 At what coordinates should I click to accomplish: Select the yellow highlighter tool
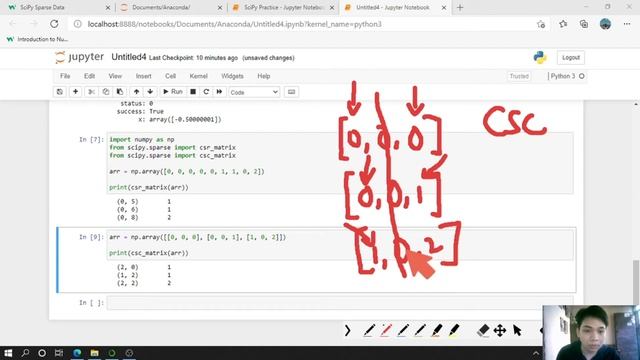pyautogui.click(x=454, y=330)
